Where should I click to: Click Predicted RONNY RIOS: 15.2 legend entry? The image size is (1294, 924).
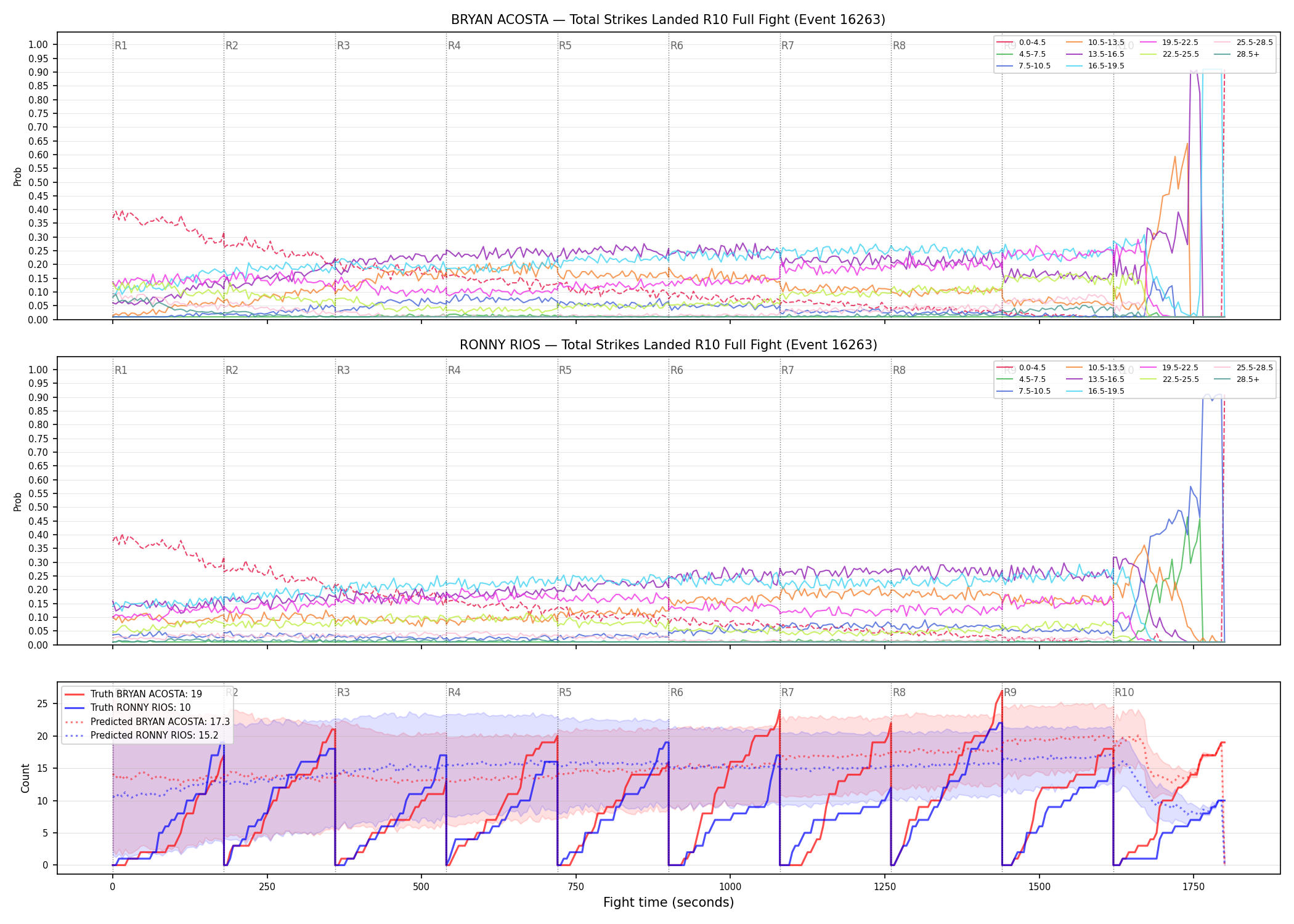tap(141, 735)
